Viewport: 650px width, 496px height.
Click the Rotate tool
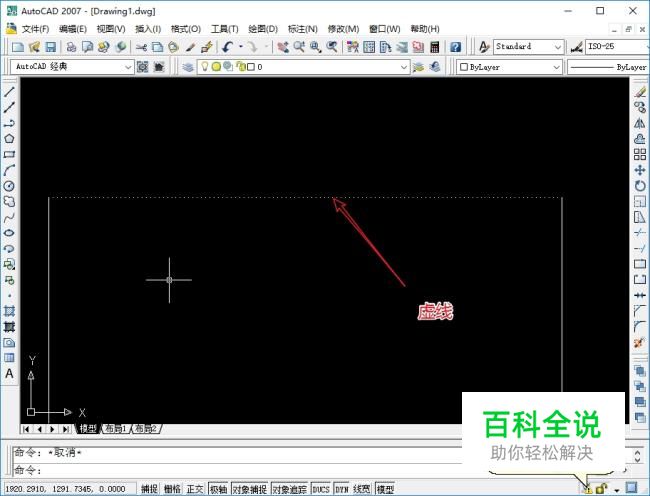(x=640, y=186)
